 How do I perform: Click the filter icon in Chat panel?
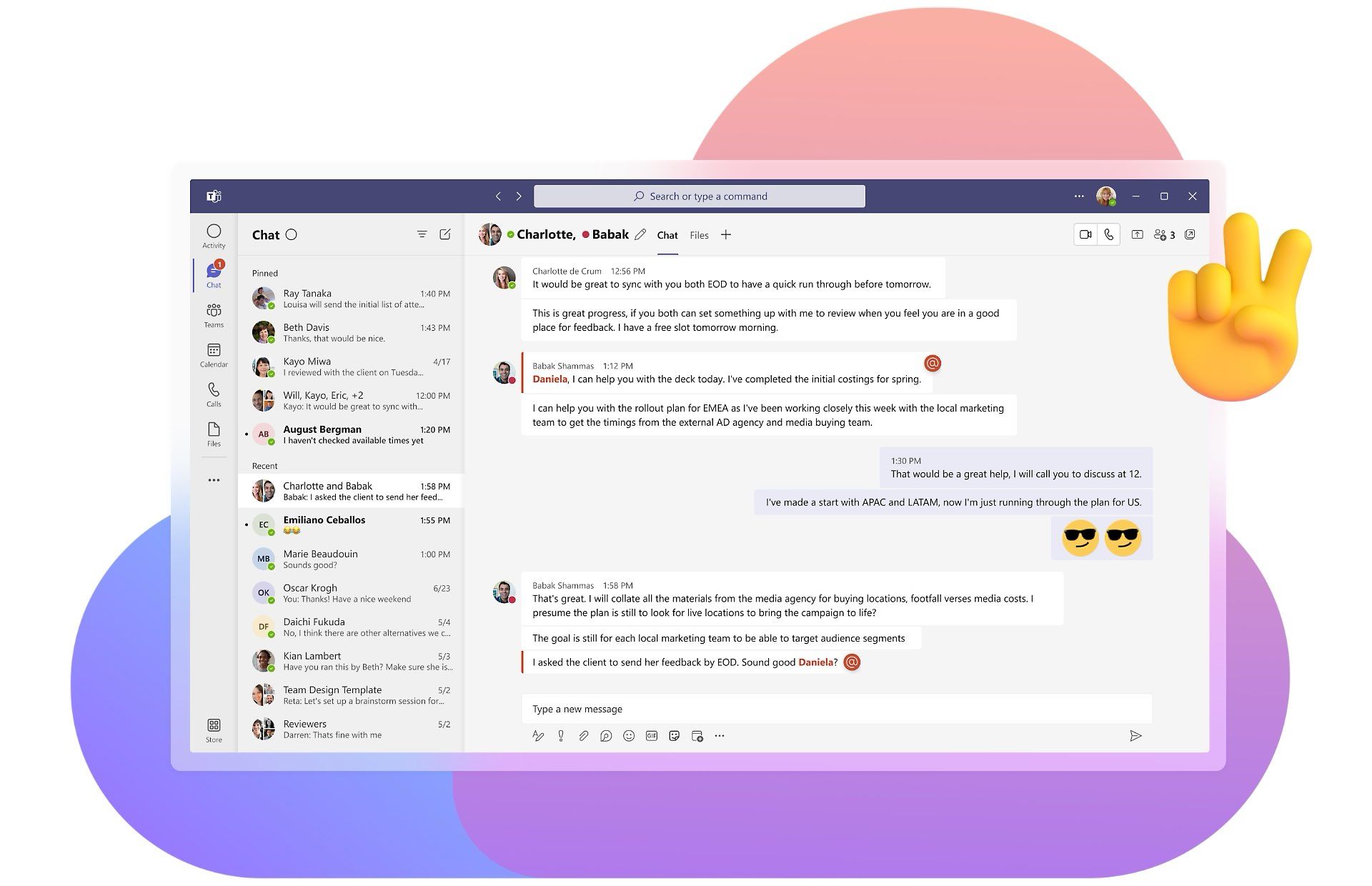[422, 233]
